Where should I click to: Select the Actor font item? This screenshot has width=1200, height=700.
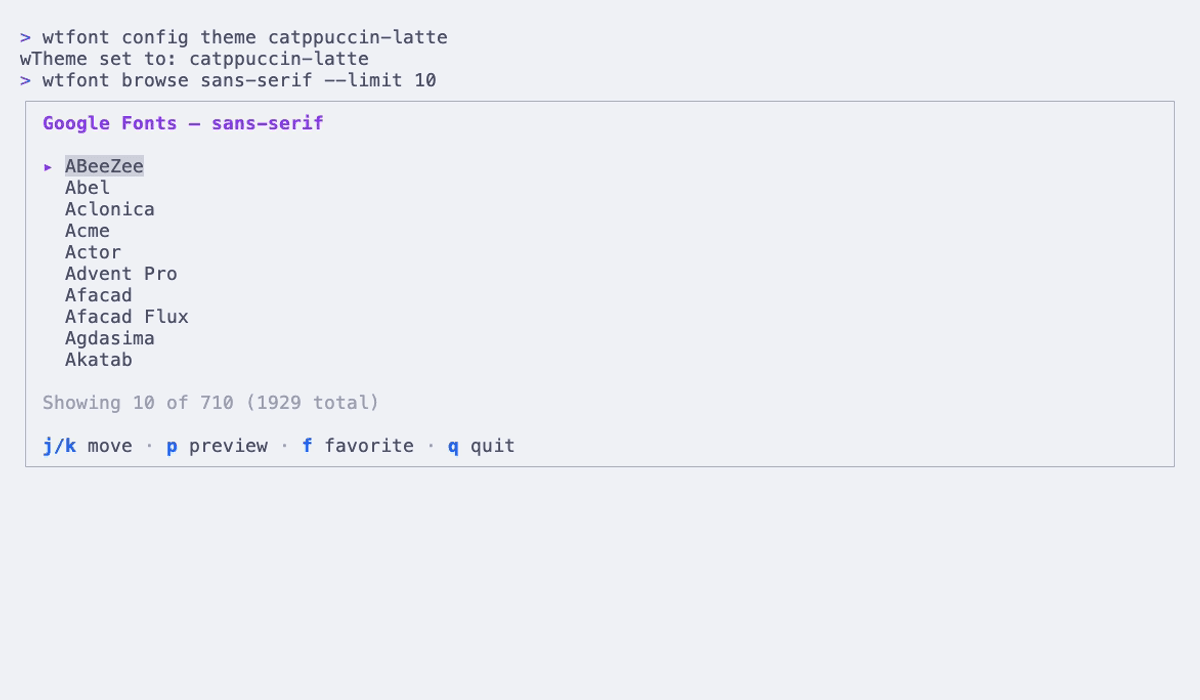[93, 252]
